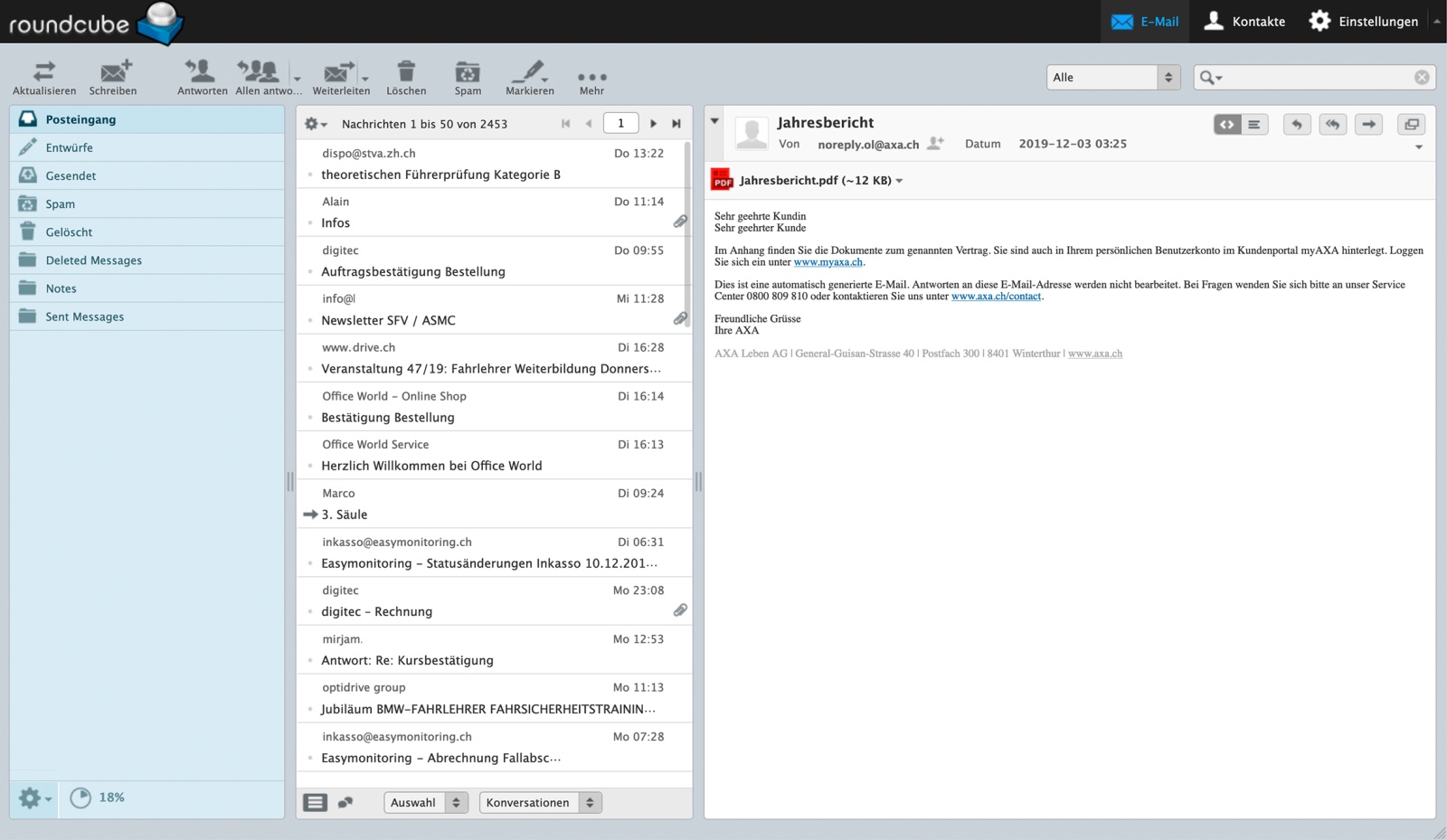The image size is (1447, 840).
Task: Follow the www.axa.ch/contact link
Action: coord(996,297)
